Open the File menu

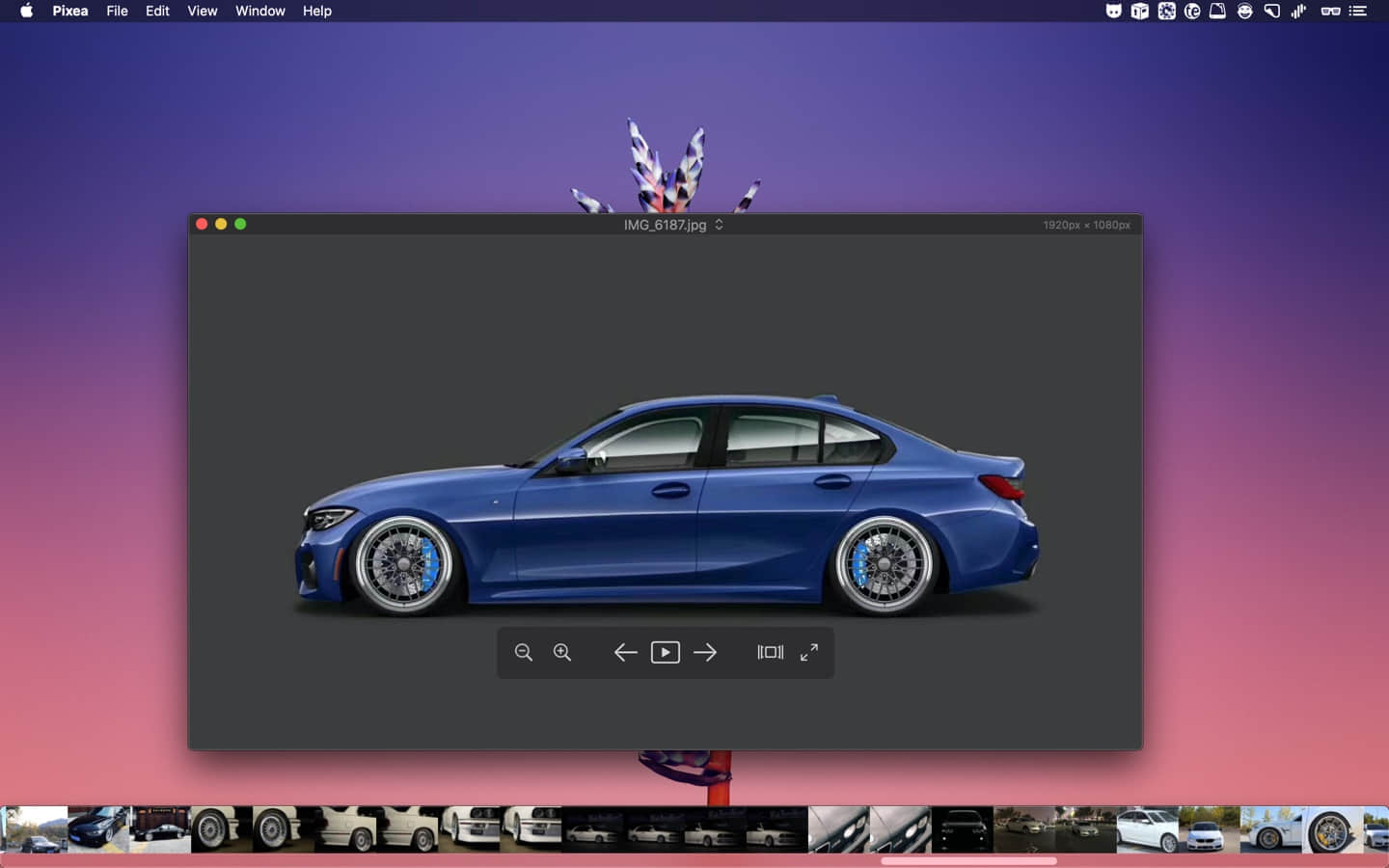click(x=117, y=11)
